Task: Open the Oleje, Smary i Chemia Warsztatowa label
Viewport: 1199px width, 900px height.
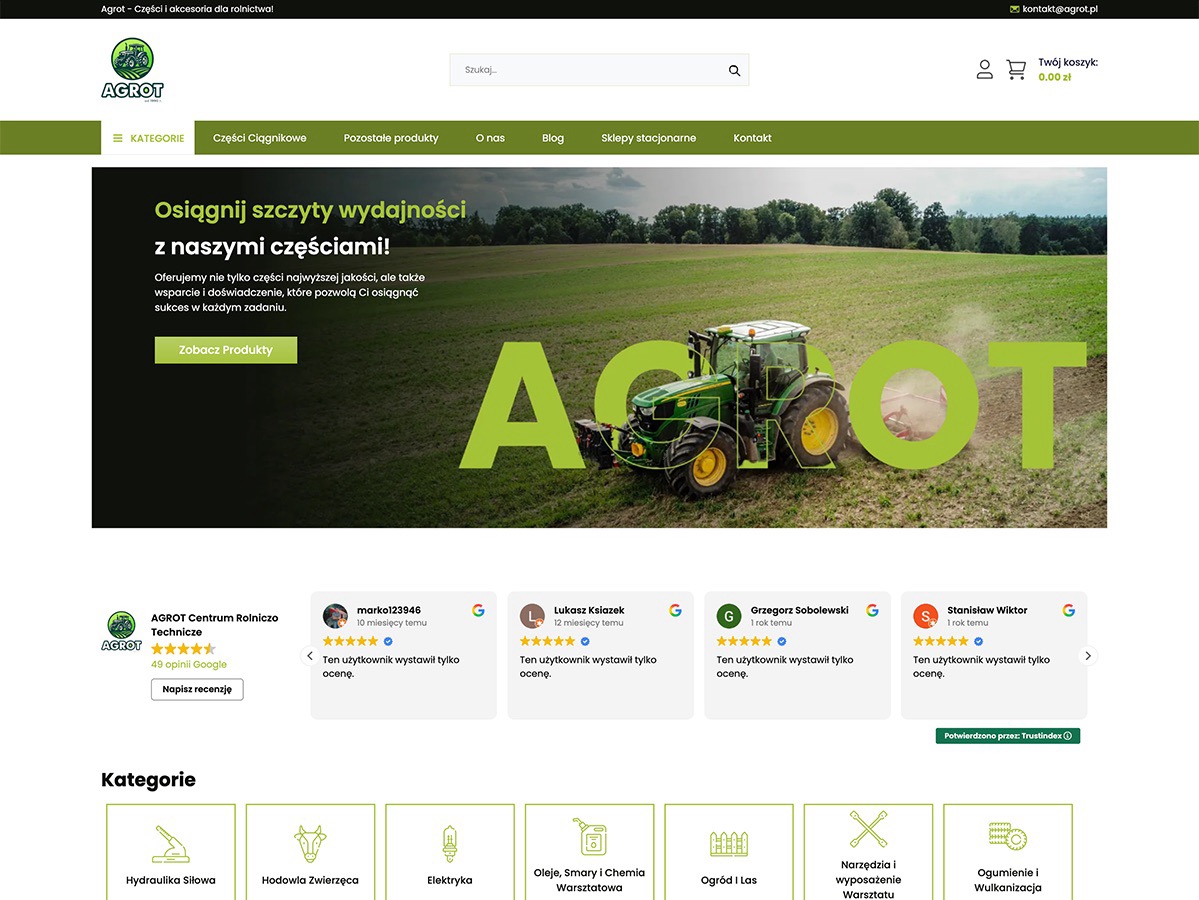Action: [590, 880]
